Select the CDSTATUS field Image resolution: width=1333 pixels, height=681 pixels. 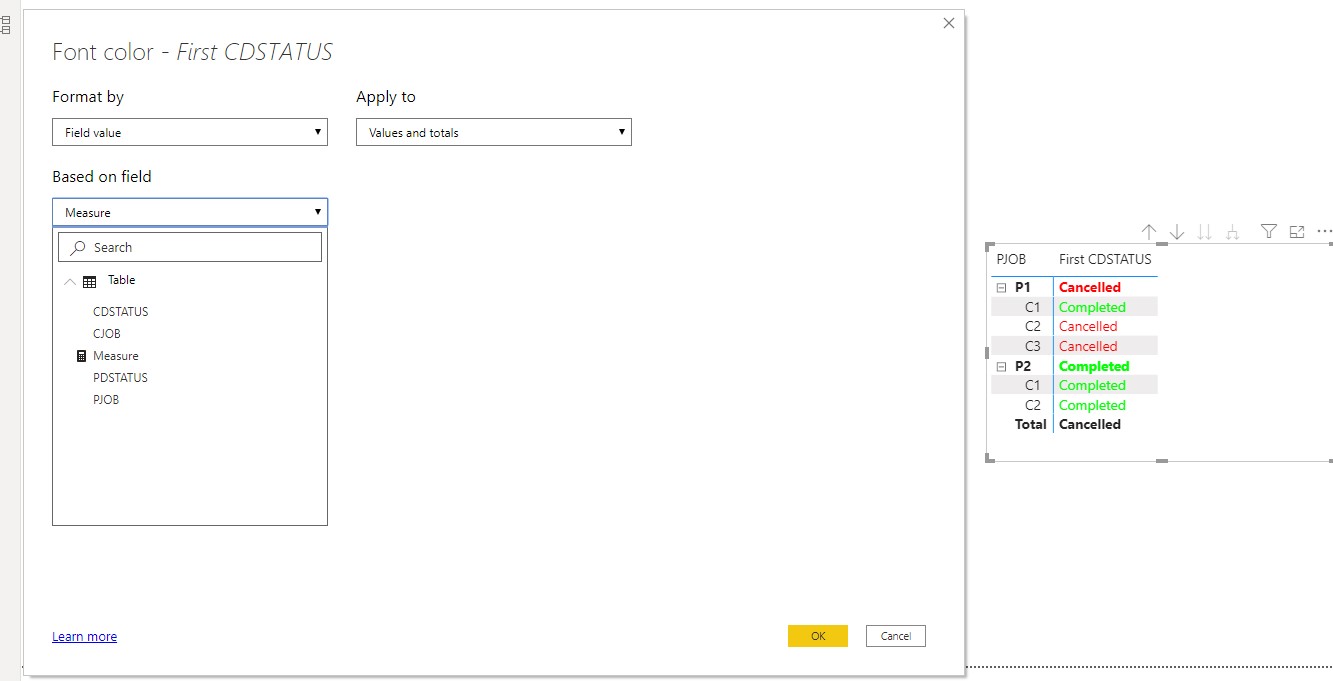tap(120, 311)
